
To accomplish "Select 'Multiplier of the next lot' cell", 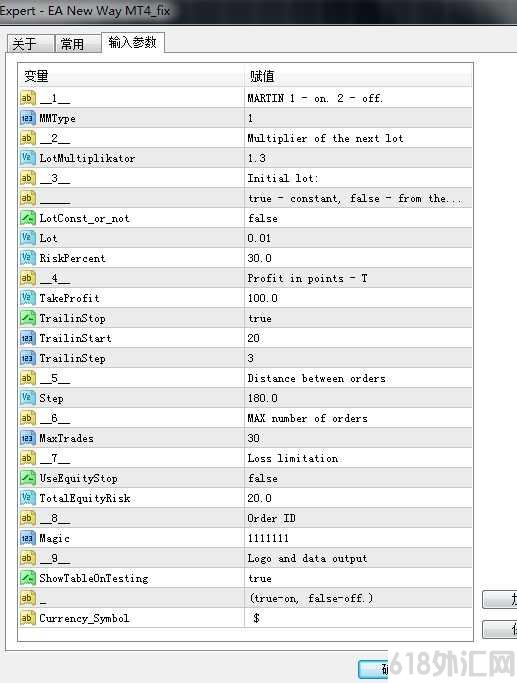I will (358, 138).
